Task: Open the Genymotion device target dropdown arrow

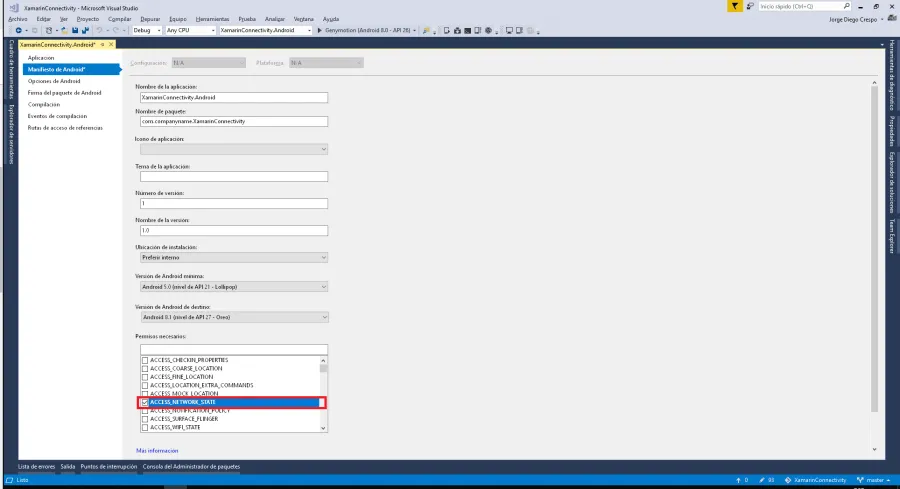Action: click(x=414, y=30)
